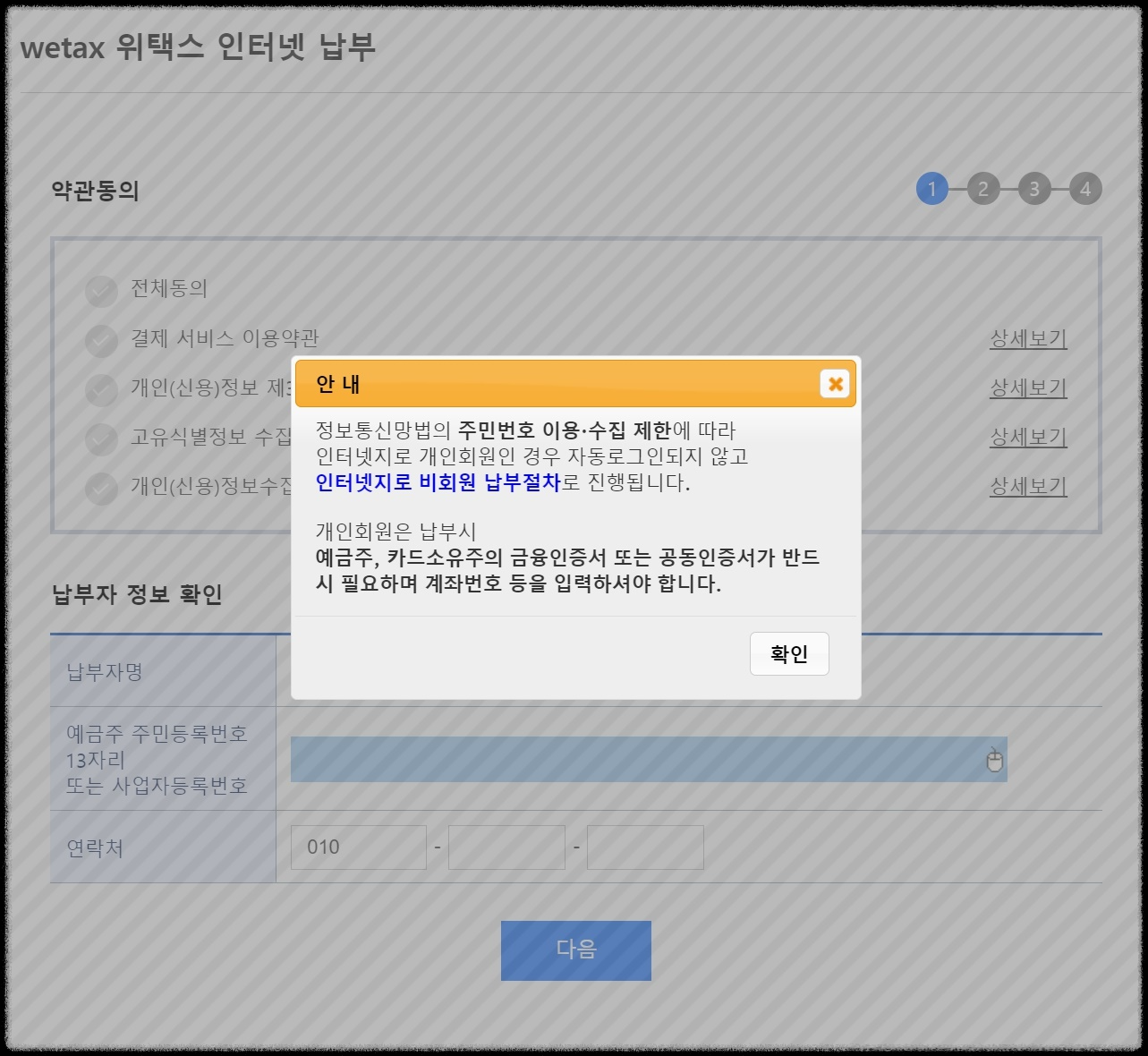Click the 약관동의 heading
Image resolution: width=1148 pixels, height=1056 pixels.
tap(96, 191)
